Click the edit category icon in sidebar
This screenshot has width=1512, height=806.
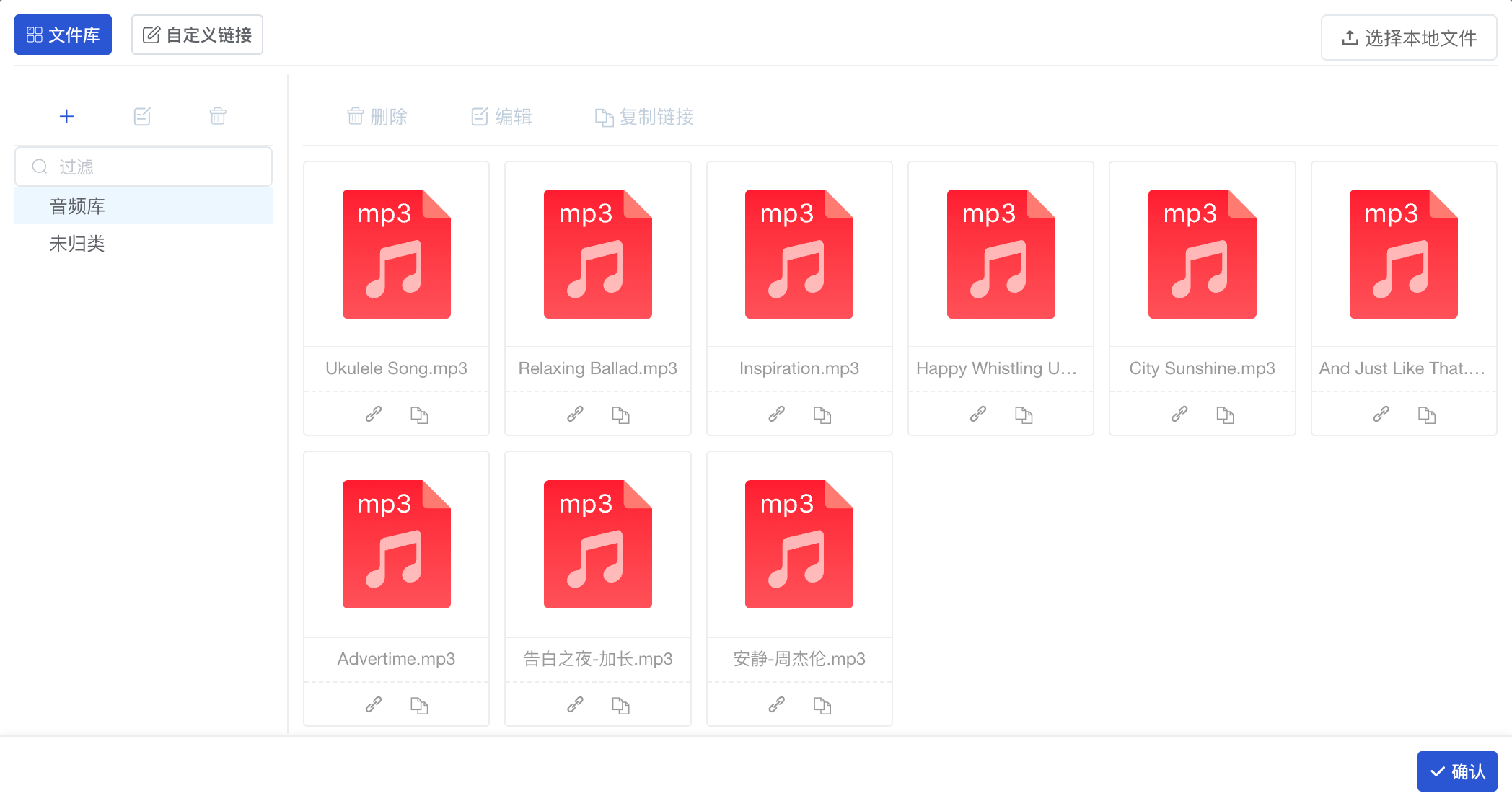pos(142,116)
